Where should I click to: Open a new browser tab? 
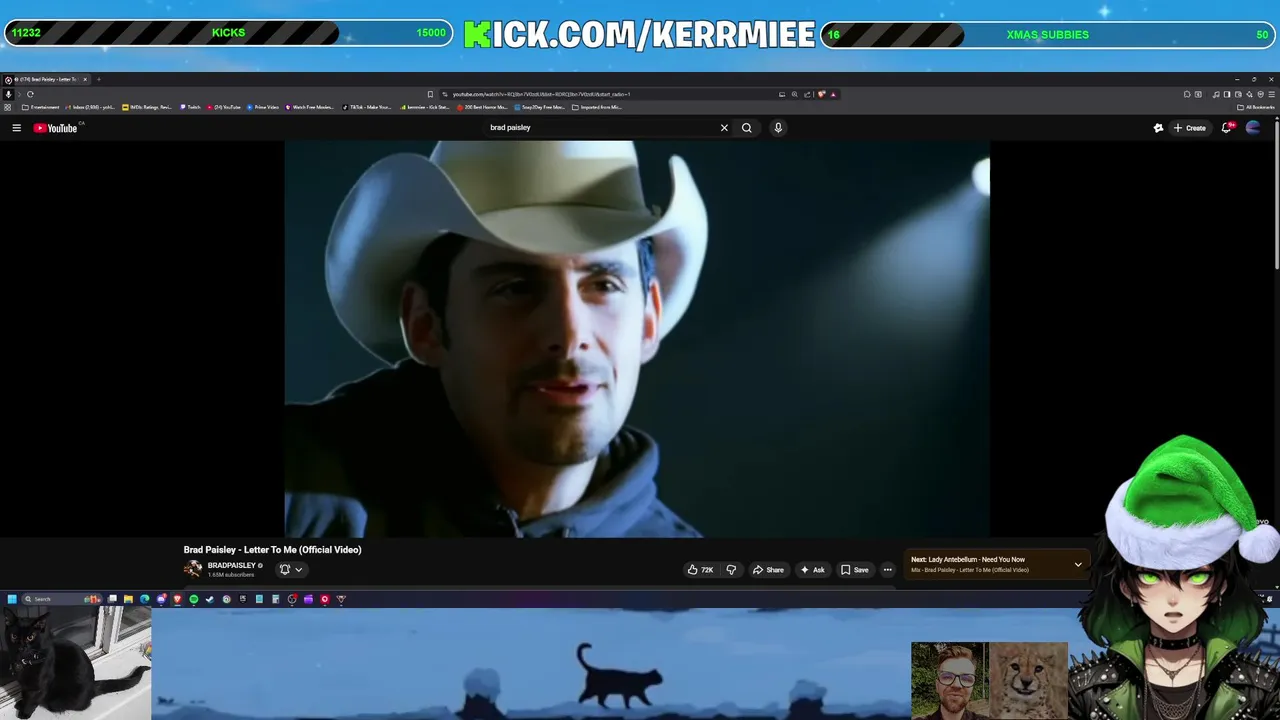click(x=98, y=79)
